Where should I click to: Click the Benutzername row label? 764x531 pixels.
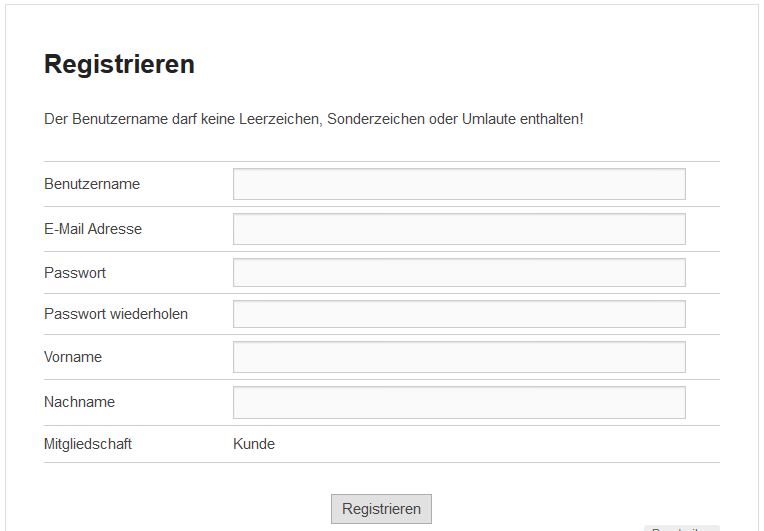click(x=92, y=184)
